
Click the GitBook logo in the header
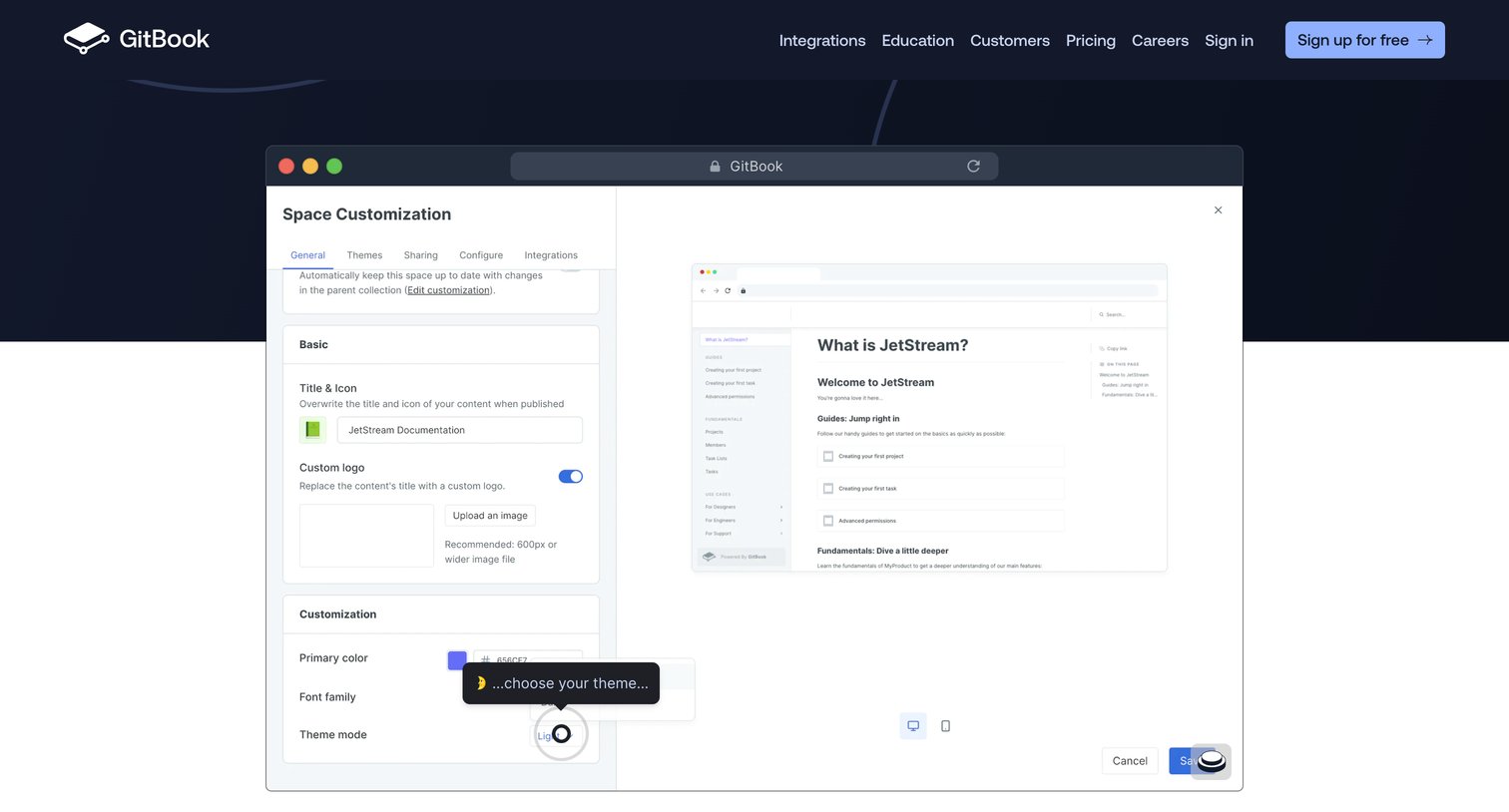[x=137, y=39]
